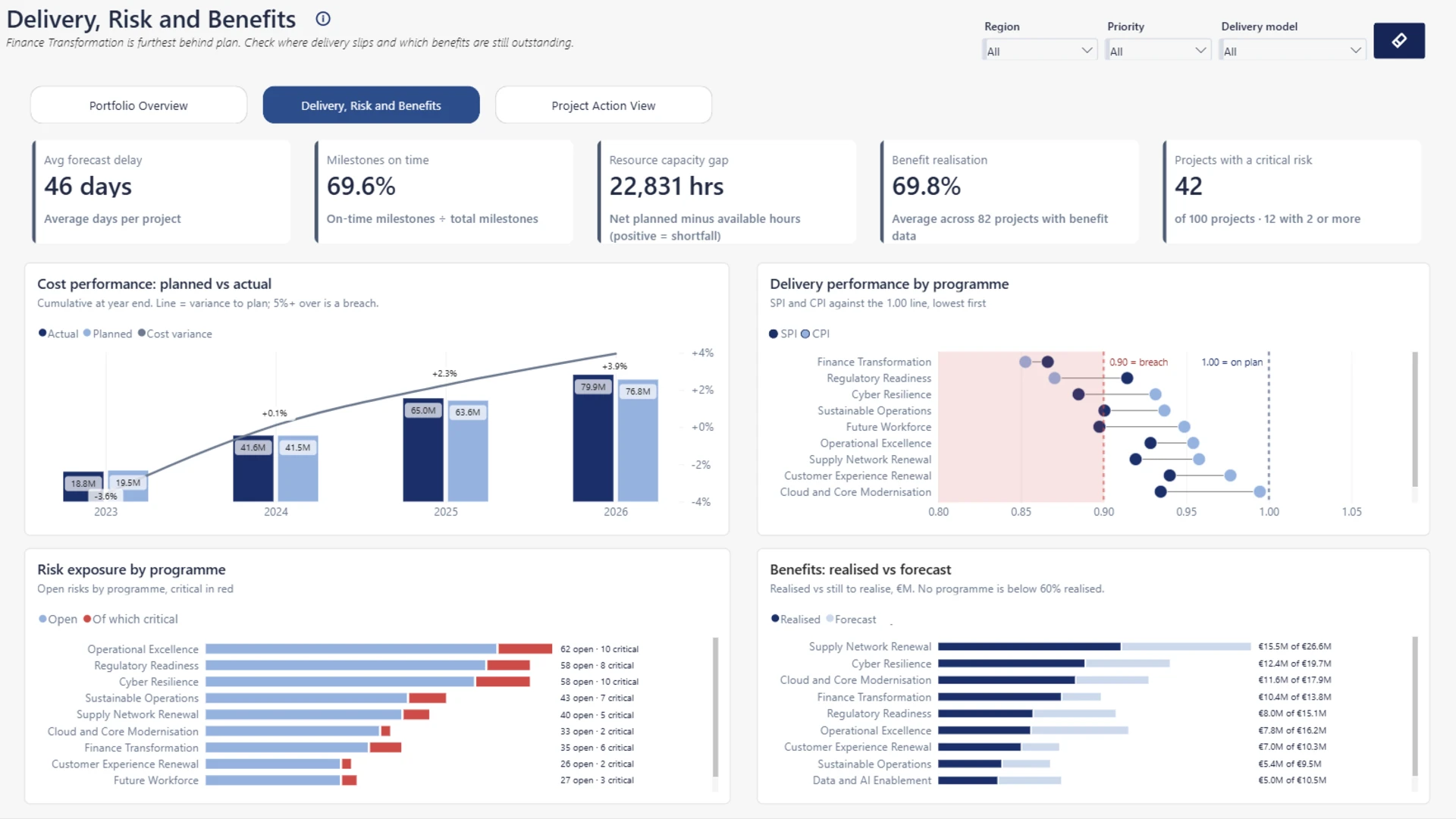Click the CPI legend dot
Image resolution: width=1456 pixels, height=819 pixels.
coord(805,334)
